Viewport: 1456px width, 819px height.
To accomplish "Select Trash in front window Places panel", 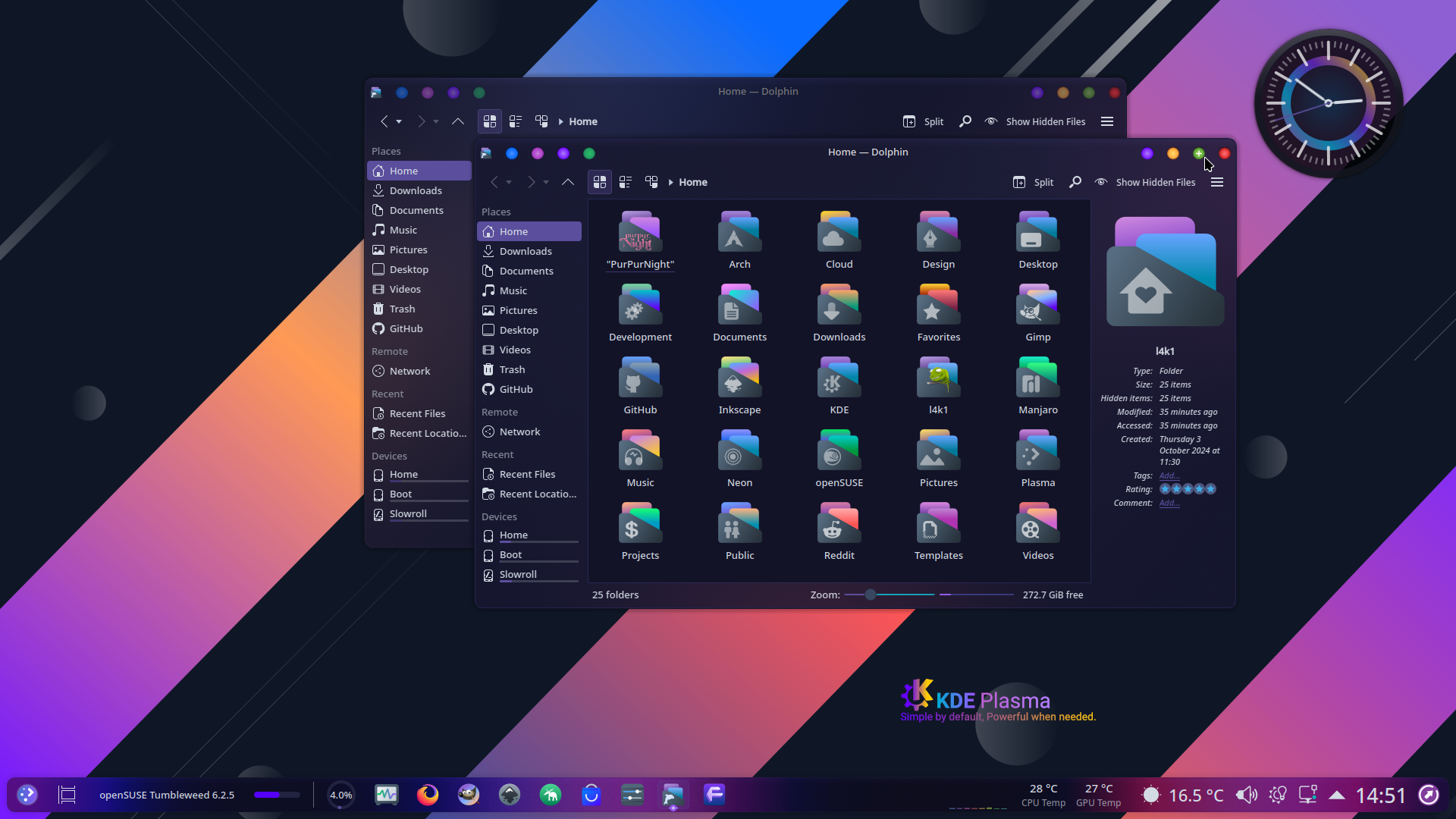I will (x=529, y=369).
